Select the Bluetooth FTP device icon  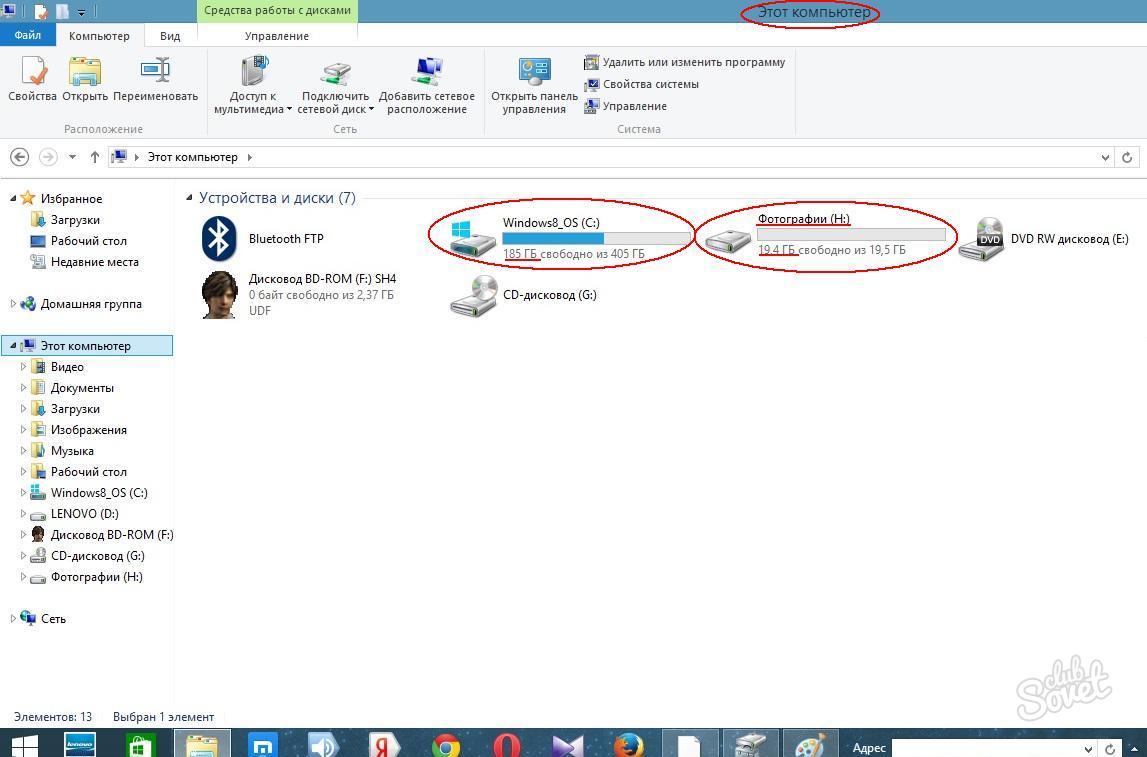coord(219,239)
